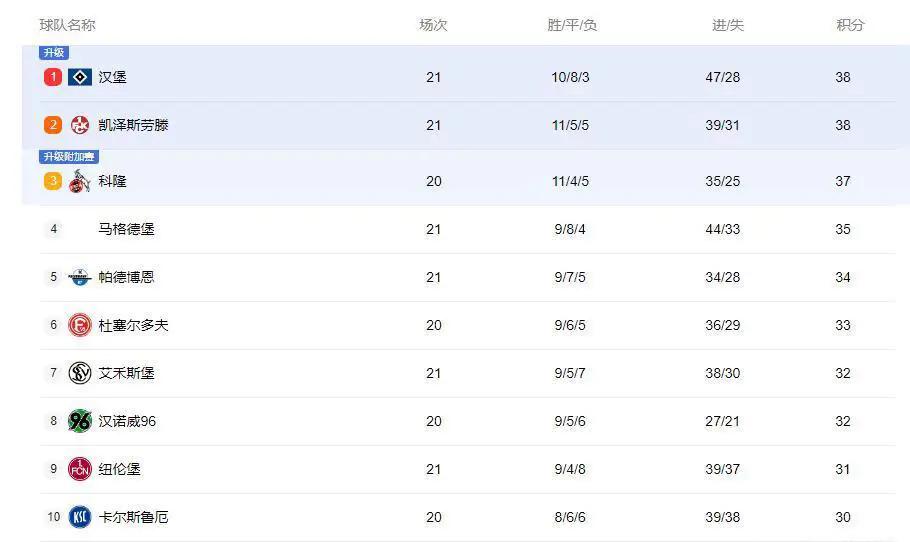Click the Köln (科隆) goat logo
Screen dimensions: 910x542
pyautogui.click(x=80, y=181)
